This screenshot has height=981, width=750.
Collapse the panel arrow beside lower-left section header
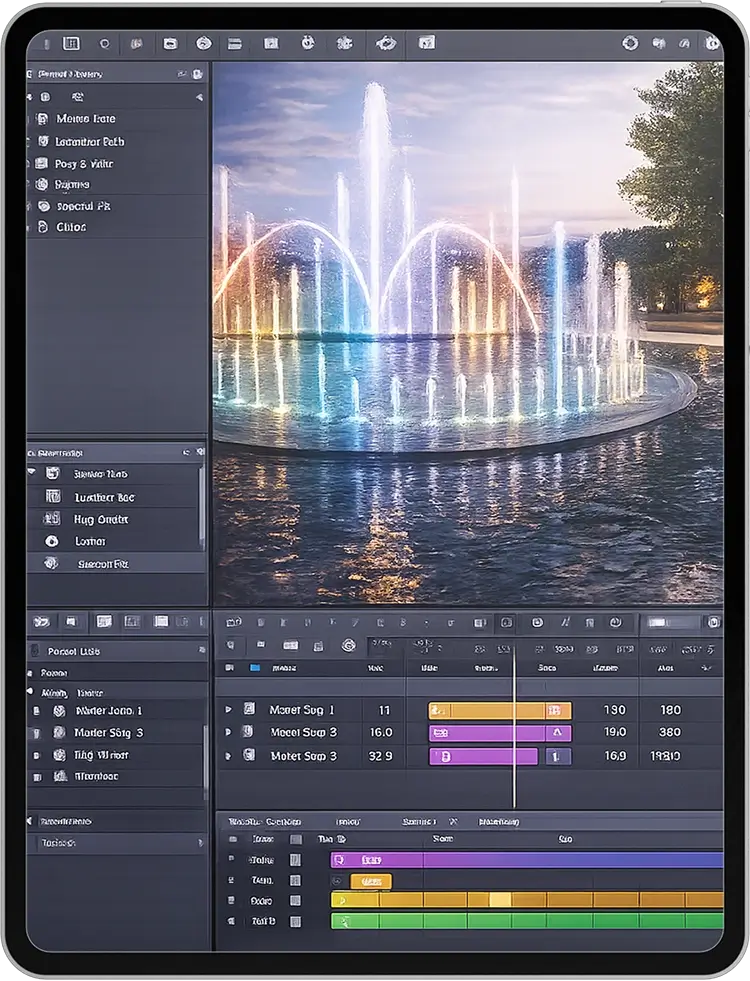coord(29,821)
